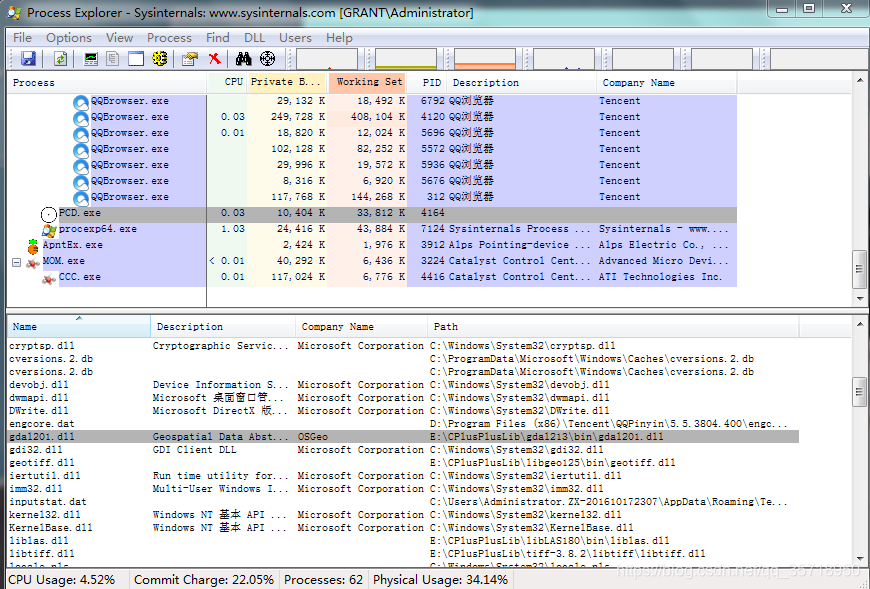870x589 pixels.
Task: Open System Information from the toolbar
Action: (91, 58)
